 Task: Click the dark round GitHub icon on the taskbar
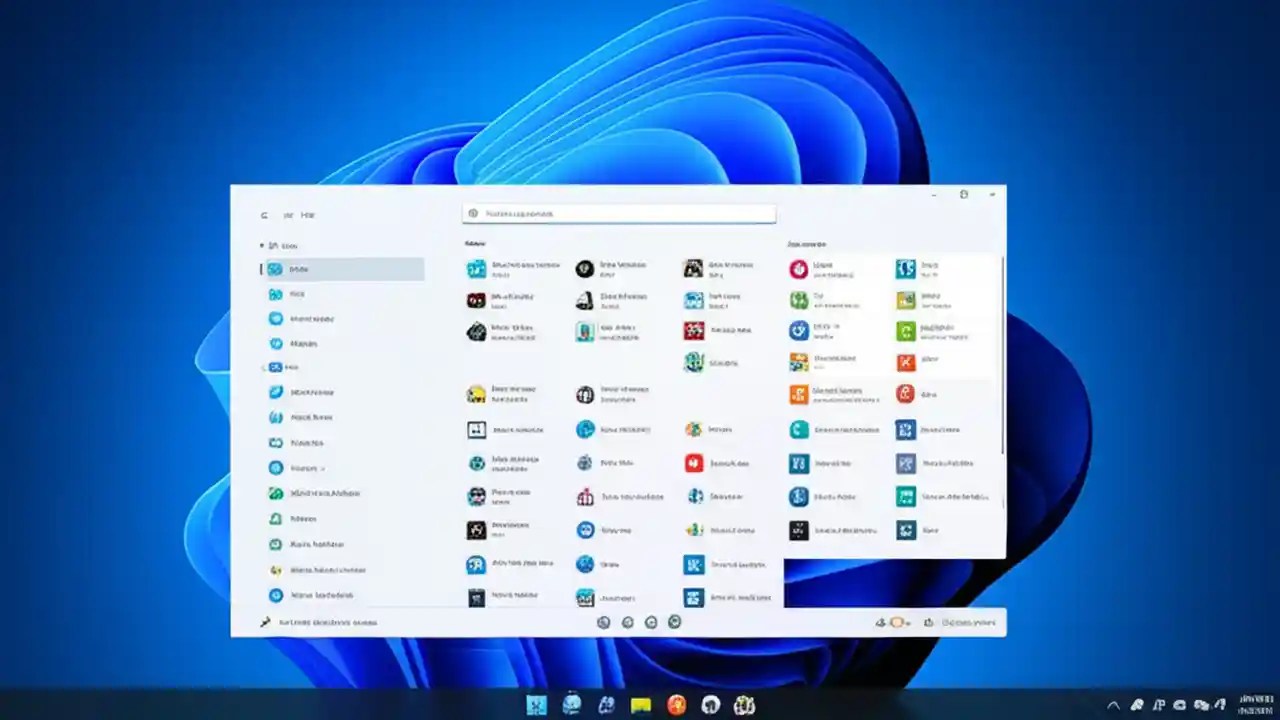pyautogui.click(x=710, y=703)
